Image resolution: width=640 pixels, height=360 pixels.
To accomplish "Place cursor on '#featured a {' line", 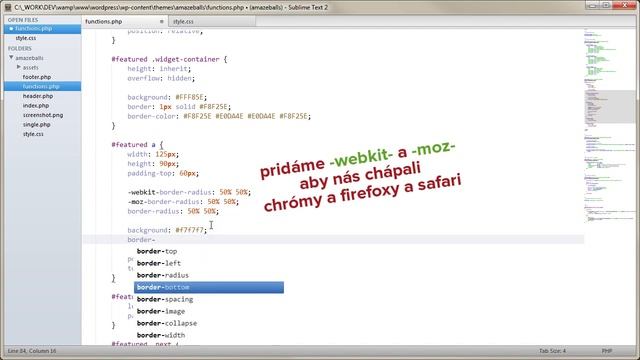I will coord(137,145).
